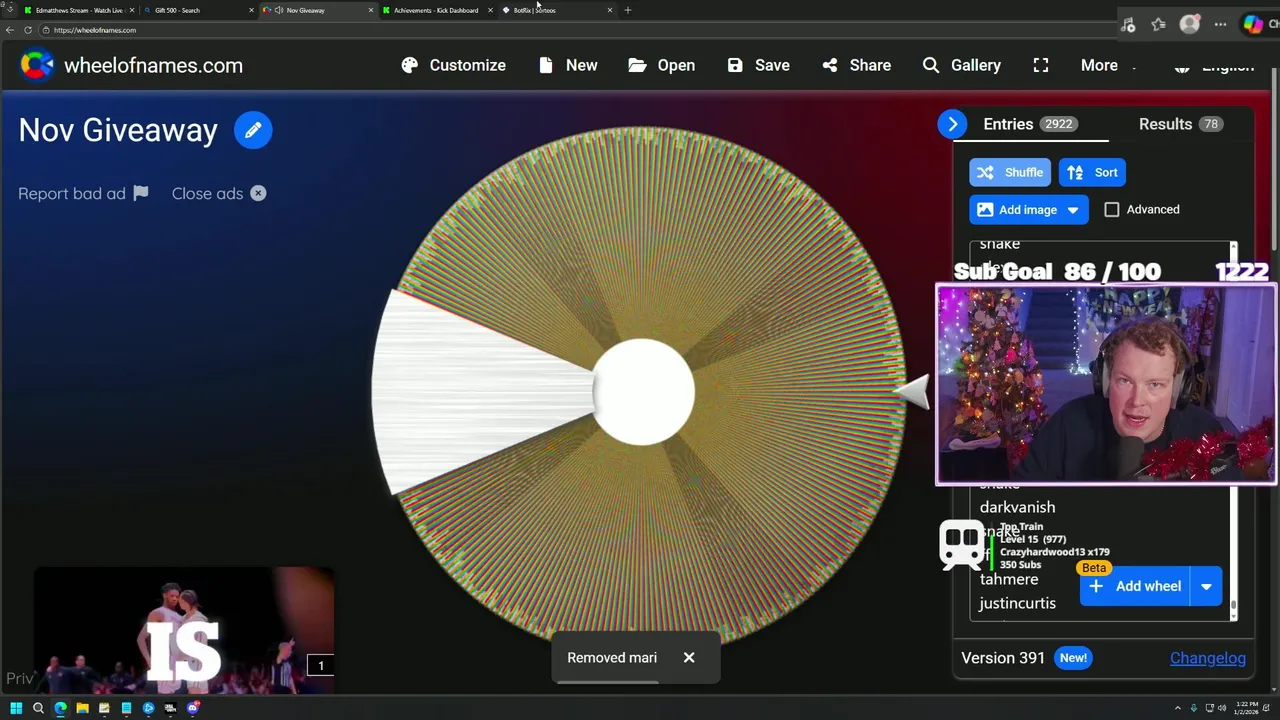The width and height of the screenshot is (1280, 720).
Task: Switch to the Results tab
Action: point(1180,124)
